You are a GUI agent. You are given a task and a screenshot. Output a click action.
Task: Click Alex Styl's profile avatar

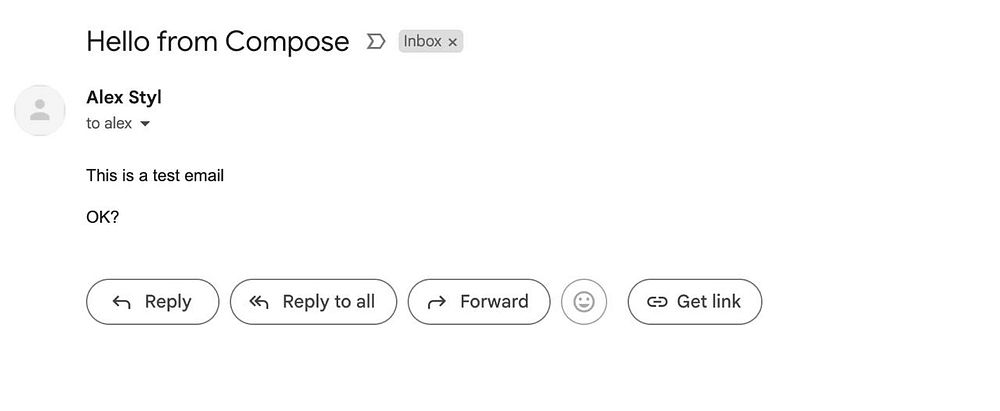[40, 110]
